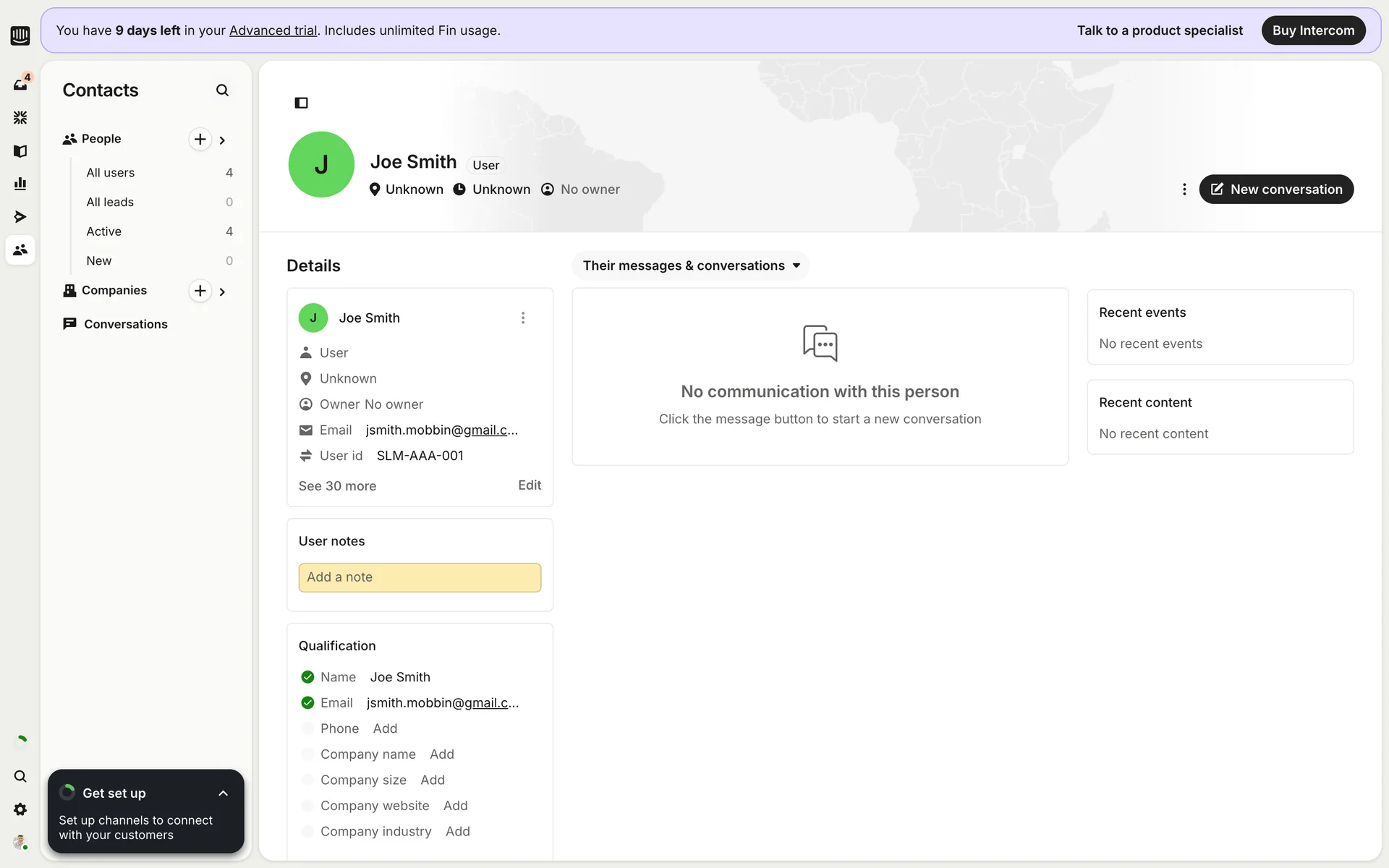Open the Reports bar chart icon
This screenshot has width=1389, height=868.
pyautogui.click(x=20, y=184)
